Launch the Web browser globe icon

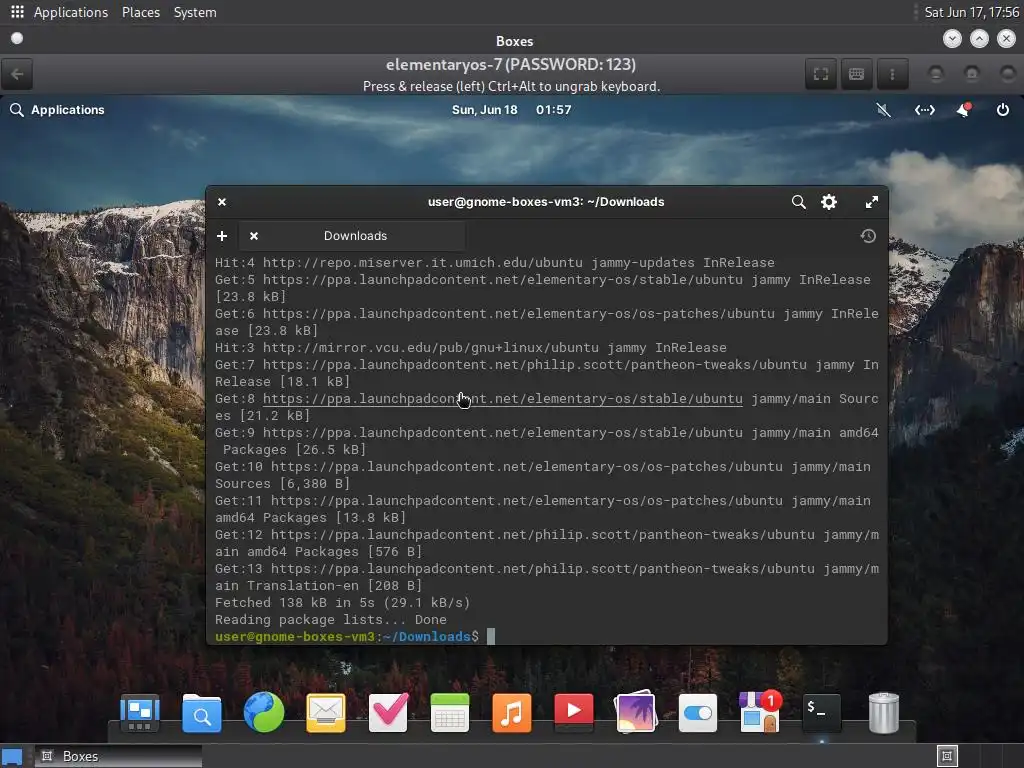pos(264,712)
